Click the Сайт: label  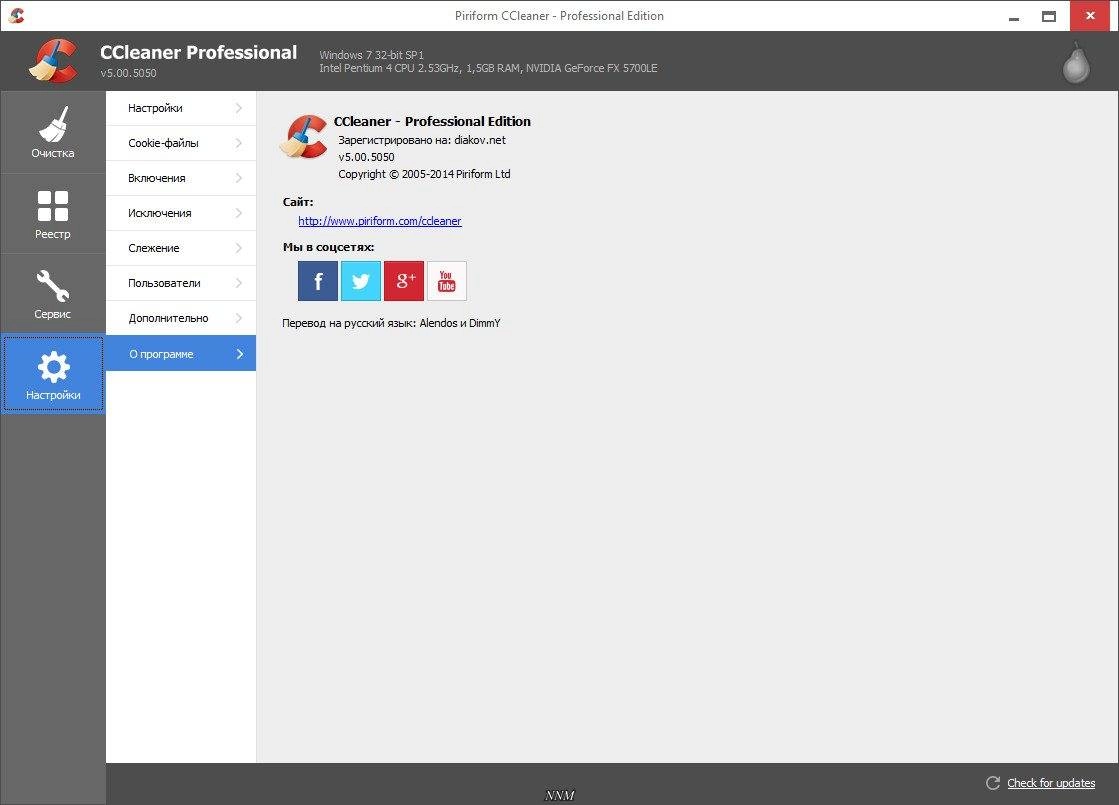298,202
